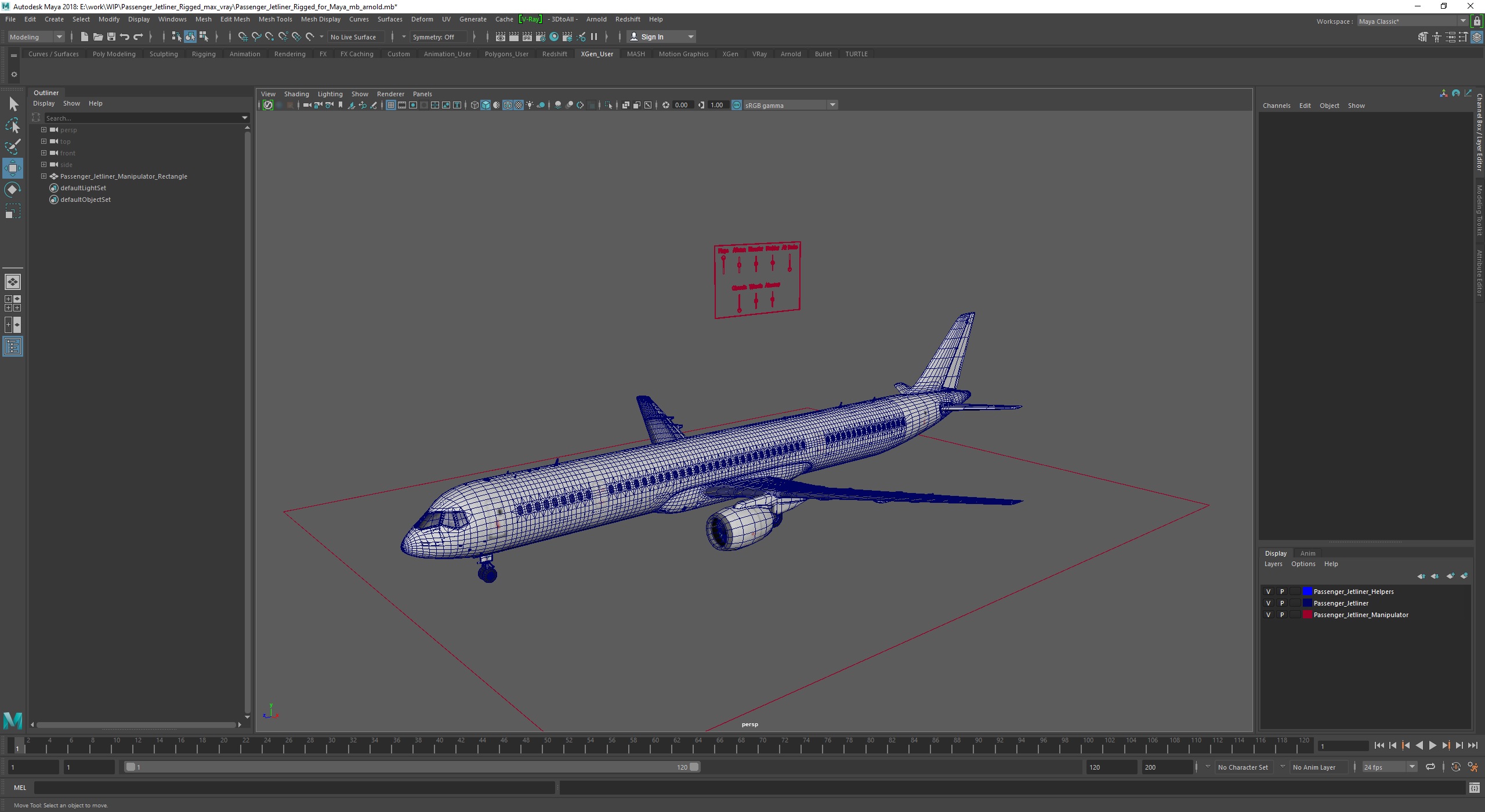Image resolution: width=1485 pixels, height=812 pixels.
Task: Click the playback range slider bar
Action: coord(412,767)
